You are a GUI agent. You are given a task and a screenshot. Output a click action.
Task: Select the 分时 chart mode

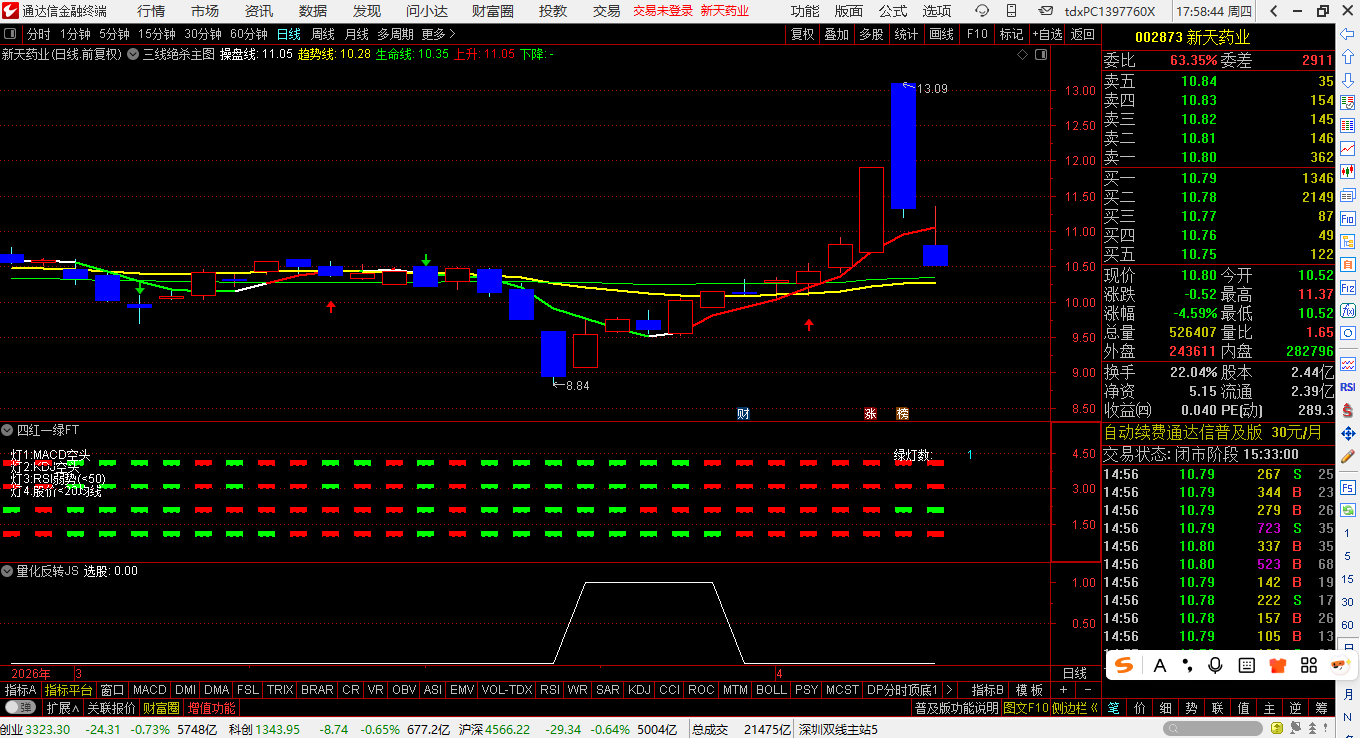pos(38,34)
